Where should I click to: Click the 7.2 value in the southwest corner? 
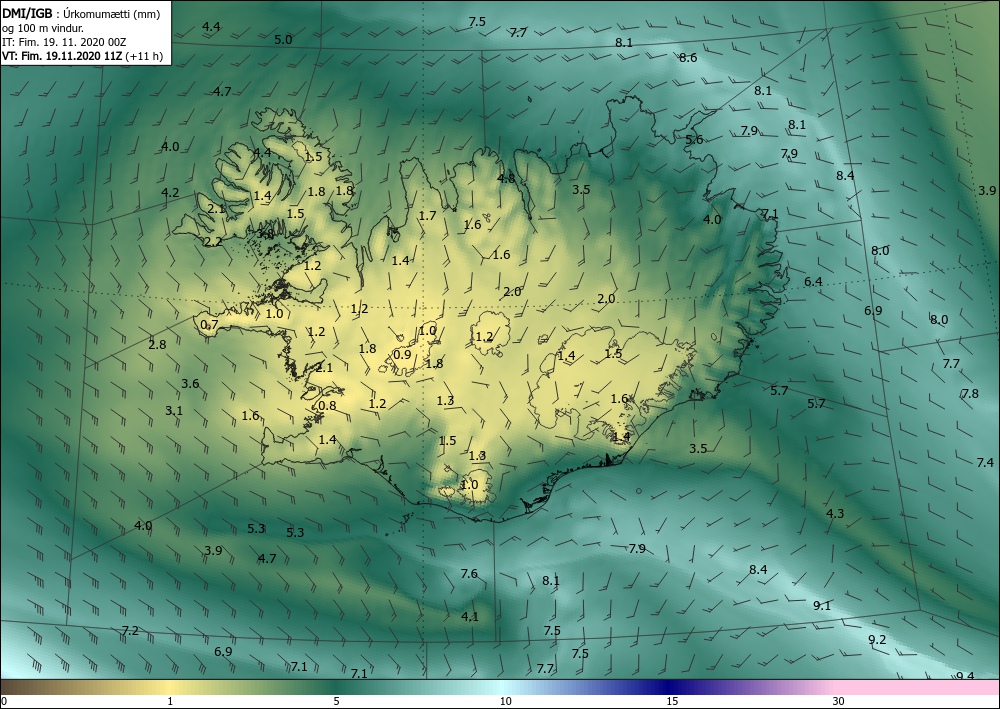click(x=129, y=631)
